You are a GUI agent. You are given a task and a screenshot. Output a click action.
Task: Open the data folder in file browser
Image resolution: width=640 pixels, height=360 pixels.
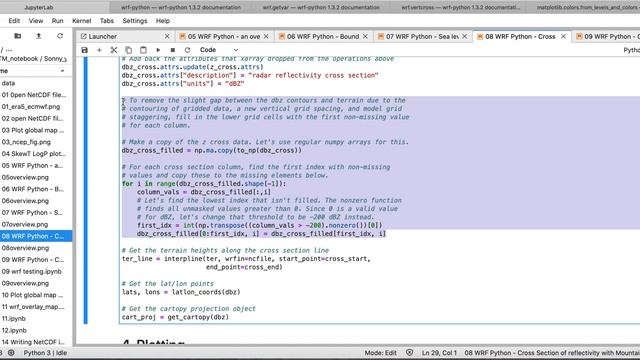pyautogui.click(x=36, y=83)
